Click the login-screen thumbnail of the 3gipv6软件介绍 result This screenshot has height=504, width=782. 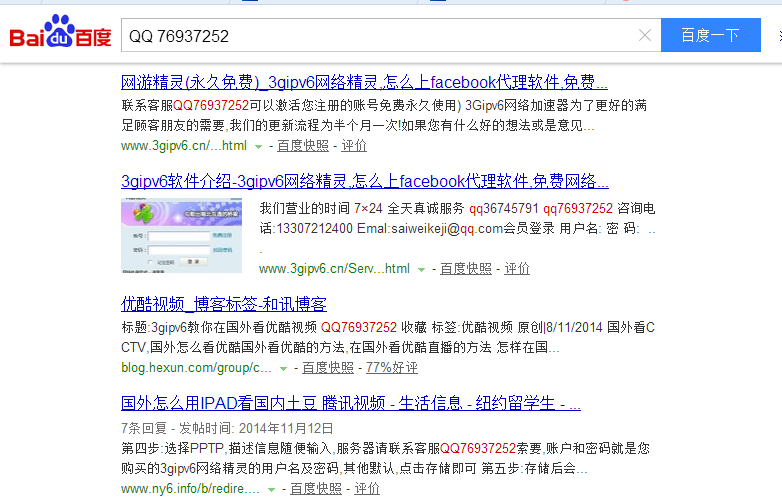tap(182, 235)
